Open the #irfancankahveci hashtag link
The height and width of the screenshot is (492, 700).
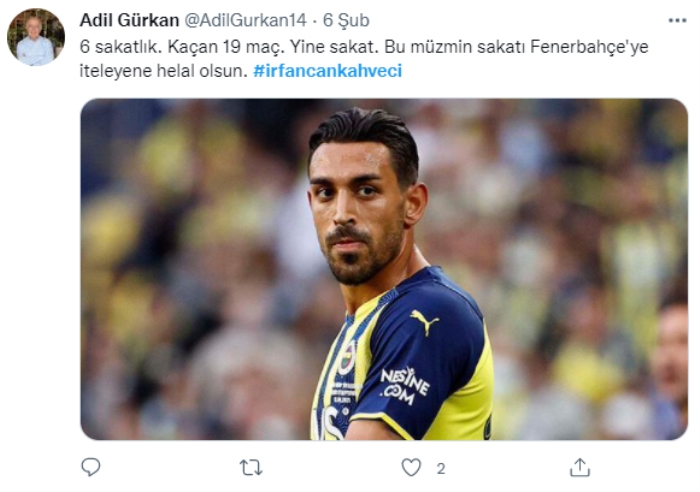328,71
